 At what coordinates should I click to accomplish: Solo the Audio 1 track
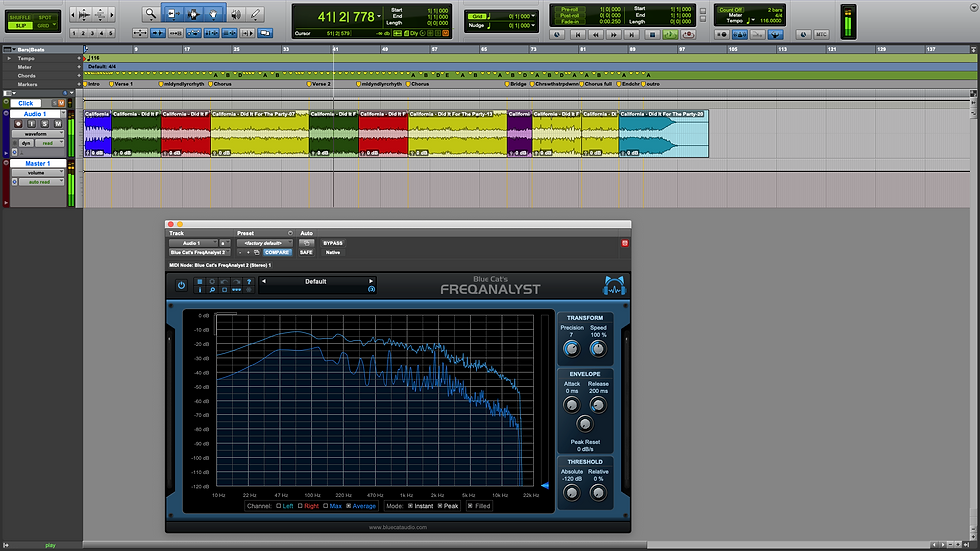click(x=44, y=124)
